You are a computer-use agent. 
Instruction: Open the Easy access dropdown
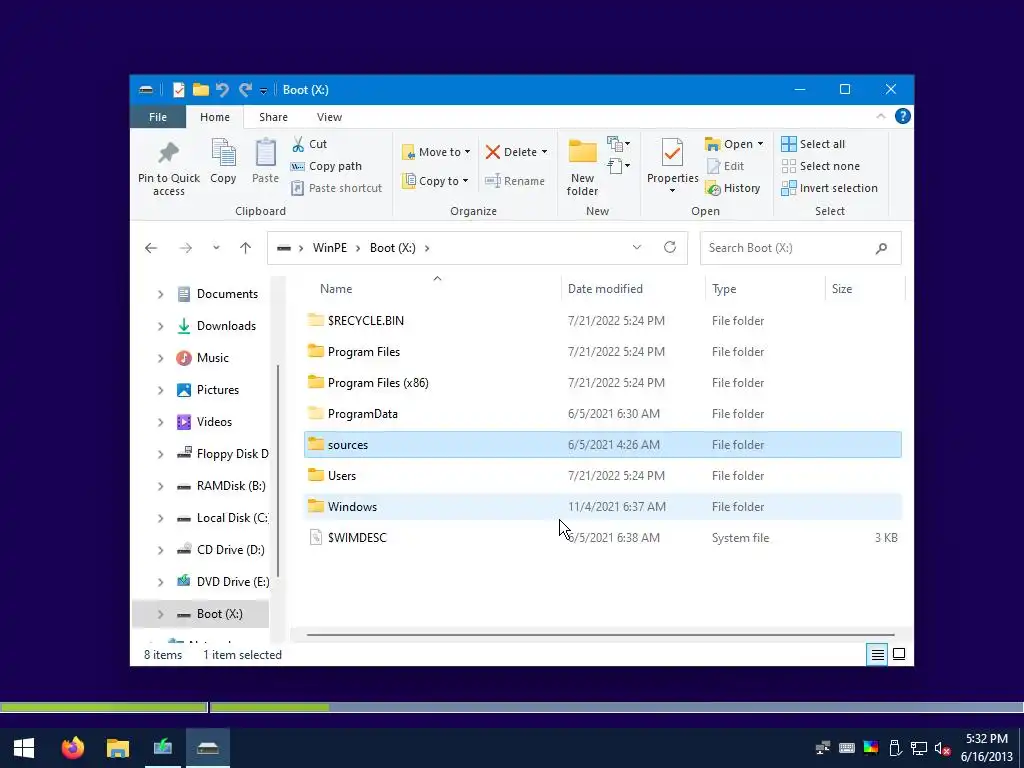618,166
